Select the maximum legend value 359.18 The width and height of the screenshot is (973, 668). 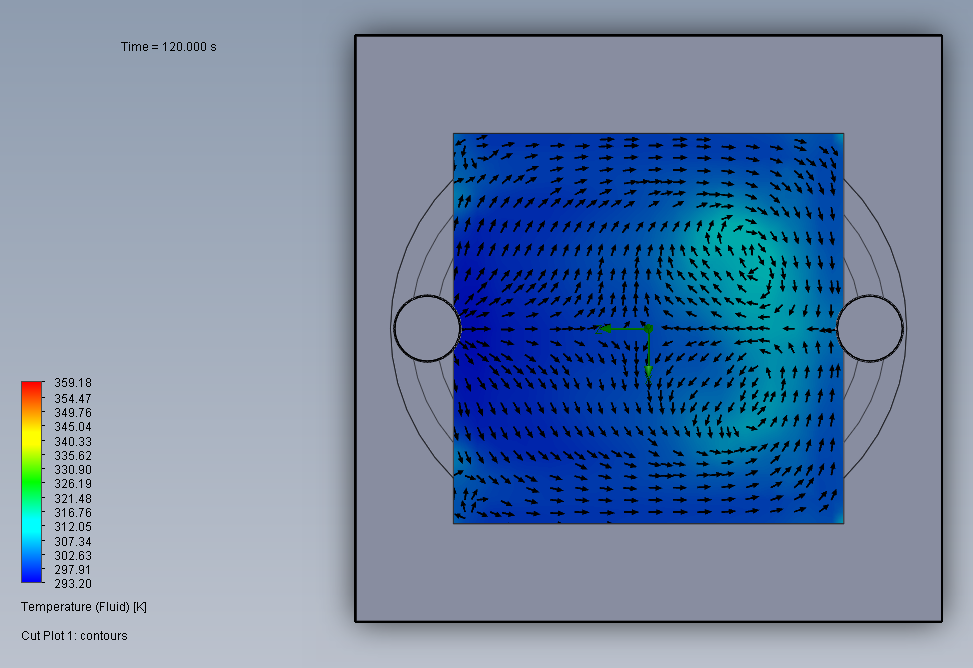tap(73, 383)
